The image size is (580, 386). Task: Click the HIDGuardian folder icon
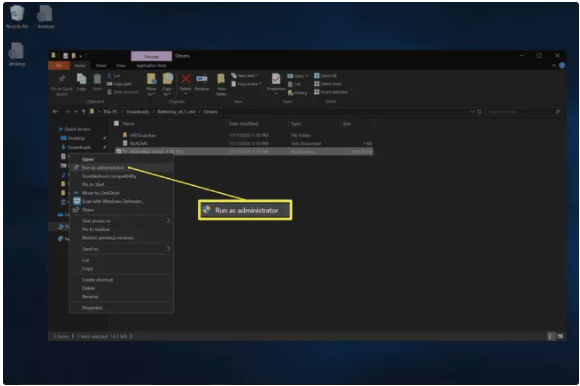pos(125,135)
